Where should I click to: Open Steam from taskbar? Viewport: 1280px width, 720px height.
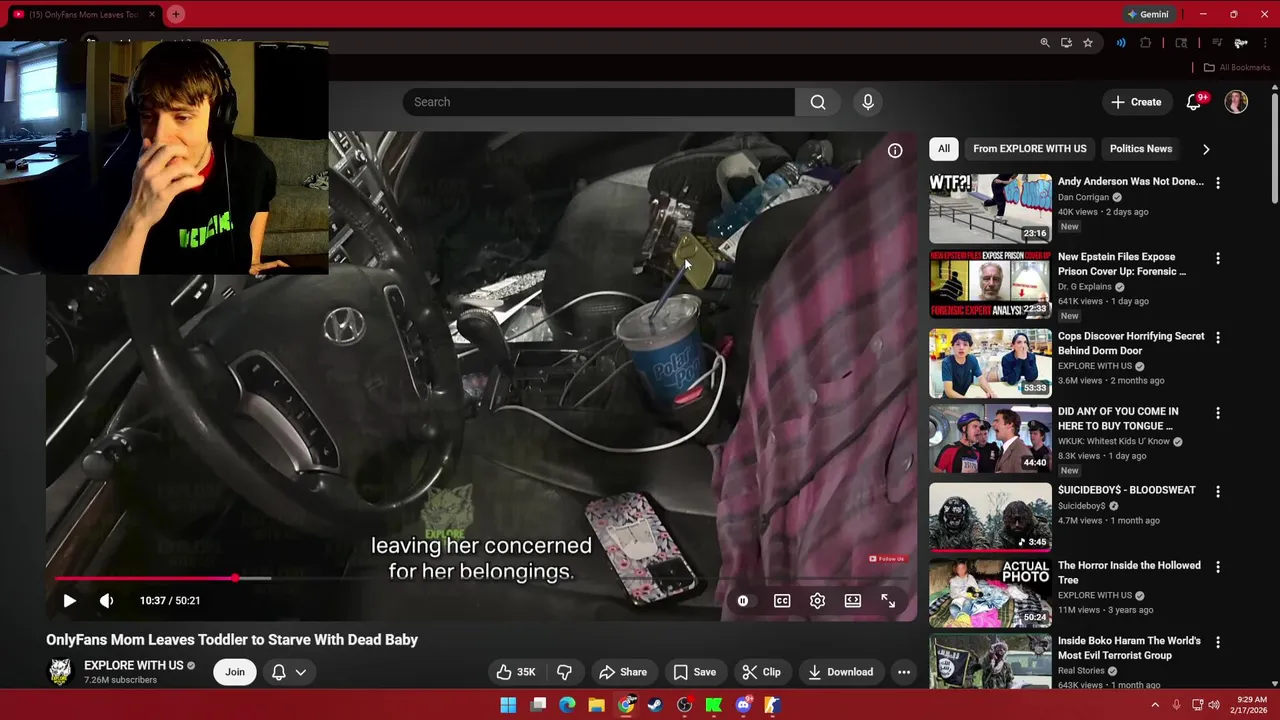pos(655,705)
